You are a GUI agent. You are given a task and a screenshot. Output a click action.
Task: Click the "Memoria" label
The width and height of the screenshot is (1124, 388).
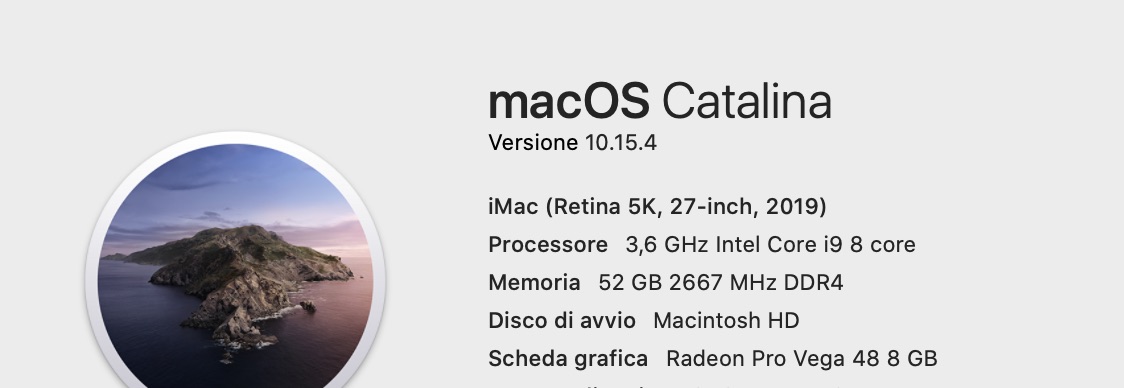click(534, 283)
